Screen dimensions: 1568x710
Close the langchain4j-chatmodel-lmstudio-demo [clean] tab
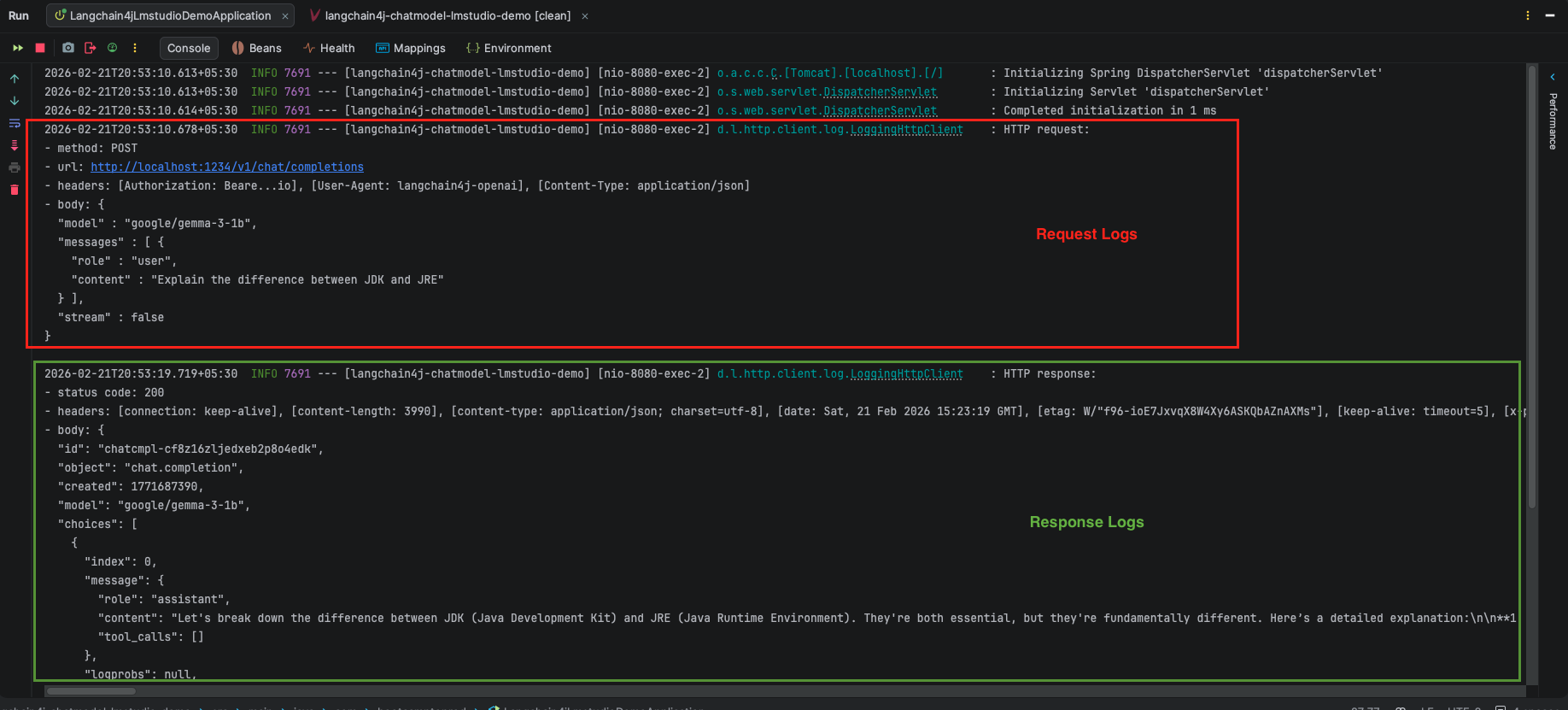pos(585,15)
